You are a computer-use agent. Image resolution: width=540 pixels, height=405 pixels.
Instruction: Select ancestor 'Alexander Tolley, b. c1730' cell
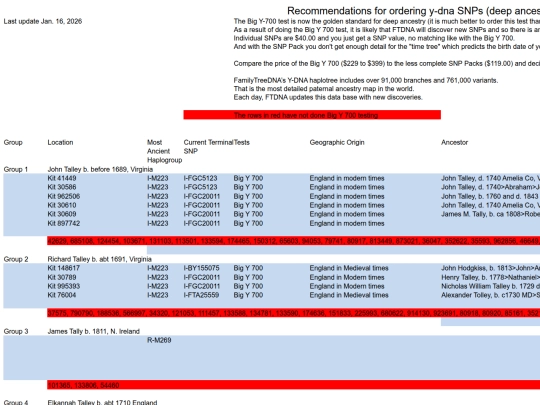click(490, 295)
